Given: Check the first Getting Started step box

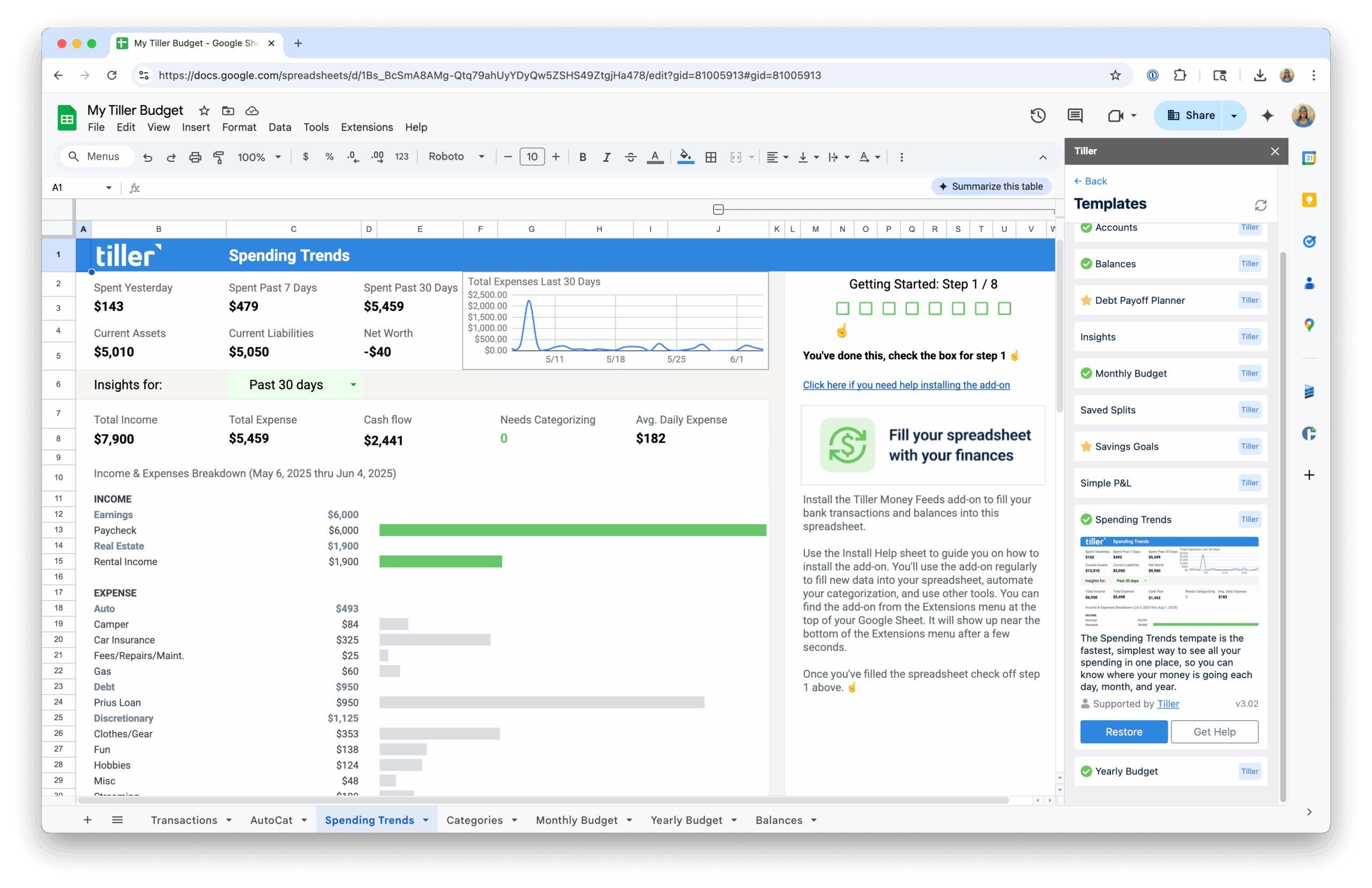Looking at the screenshot, I should [842, 309].
